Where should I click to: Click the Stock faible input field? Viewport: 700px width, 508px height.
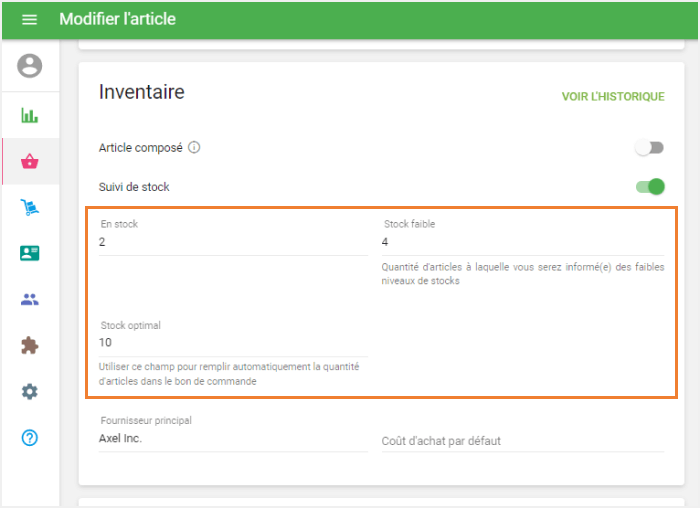pyautogui.click(x=522, y=243)
